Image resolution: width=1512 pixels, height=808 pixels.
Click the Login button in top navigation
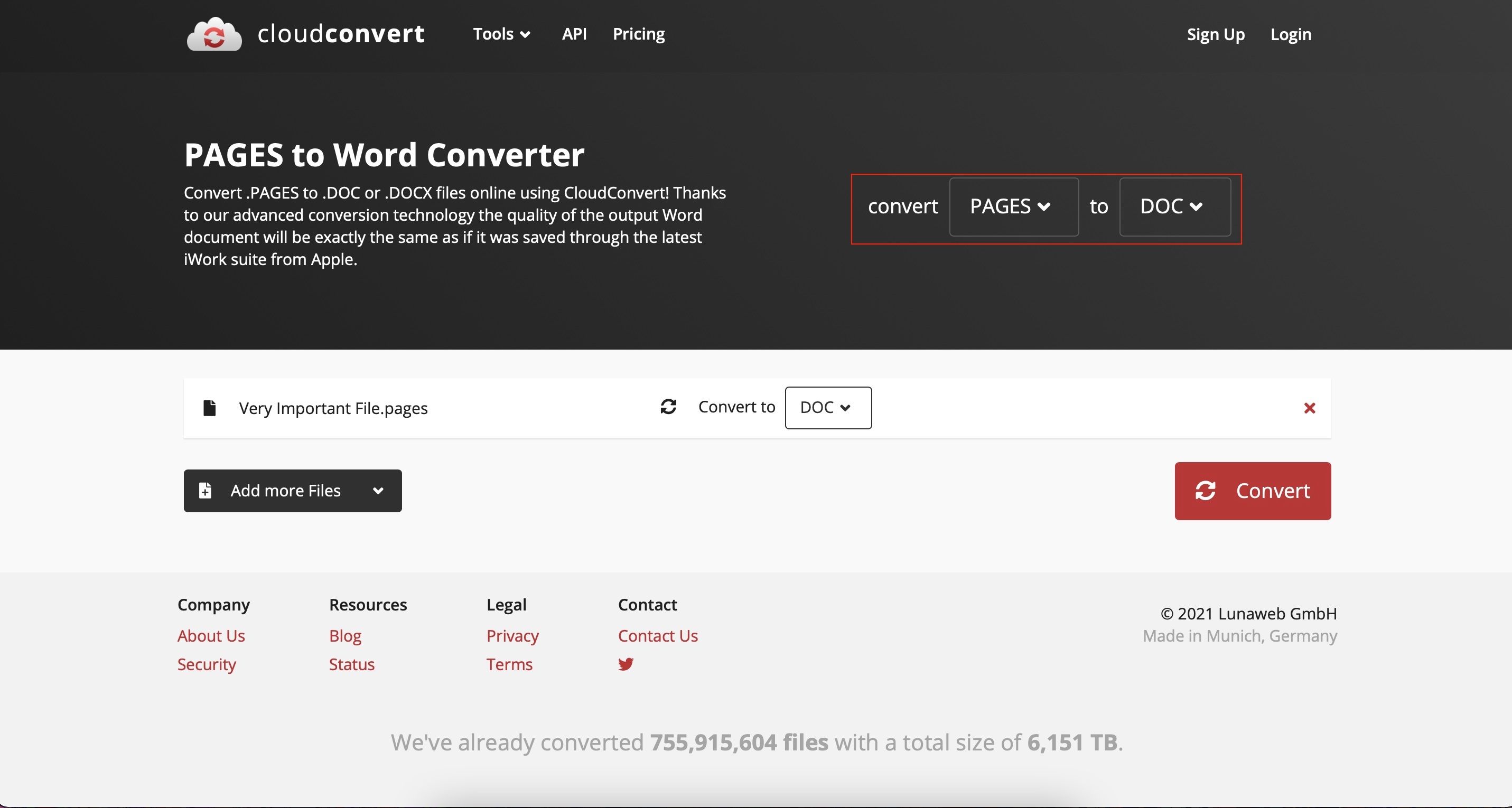coord(1290,33)
